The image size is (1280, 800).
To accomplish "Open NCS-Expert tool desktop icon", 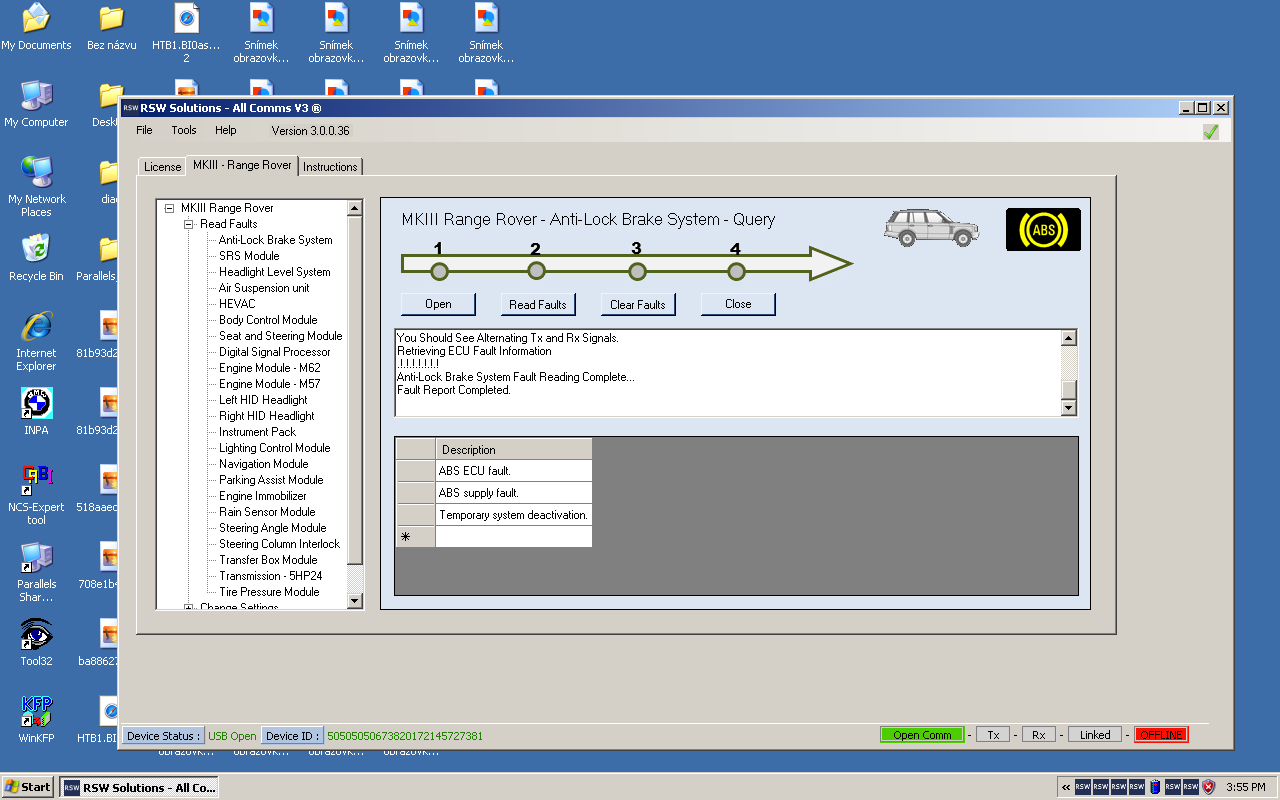I will click(x=36, y=480).
